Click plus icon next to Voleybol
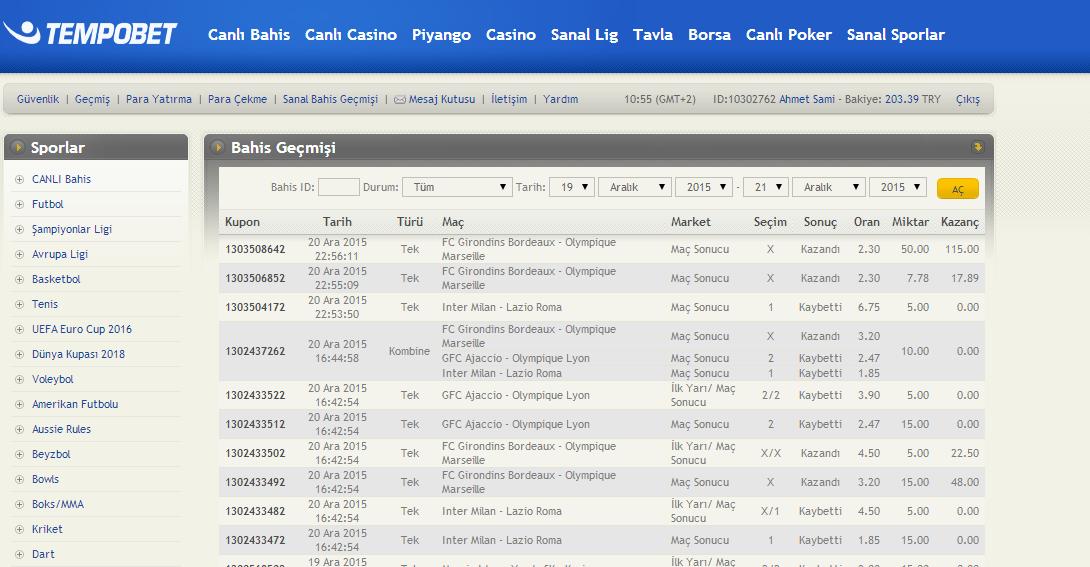1090x567 pixels. click(x=19, y=380)
